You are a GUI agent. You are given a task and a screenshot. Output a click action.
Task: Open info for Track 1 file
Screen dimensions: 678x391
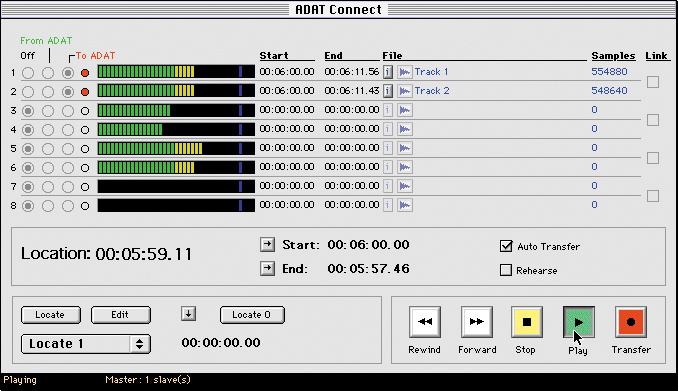tap(388, 72)
